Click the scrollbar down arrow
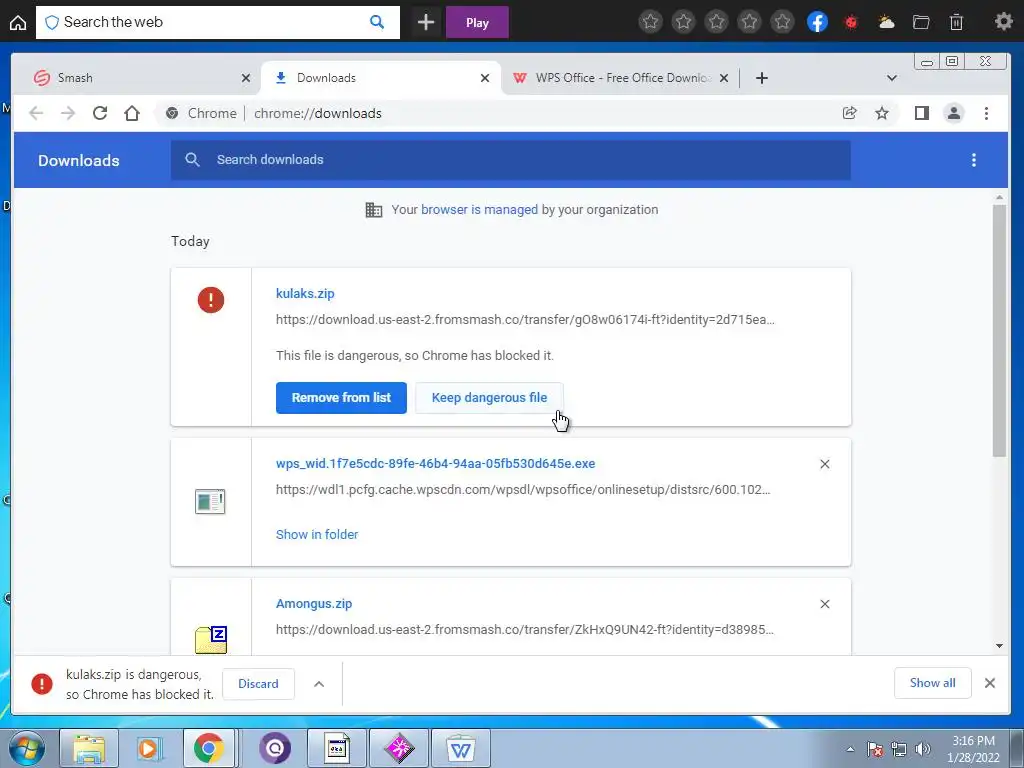The width and height of the screenshot is (1024, 768). point(999,646)
